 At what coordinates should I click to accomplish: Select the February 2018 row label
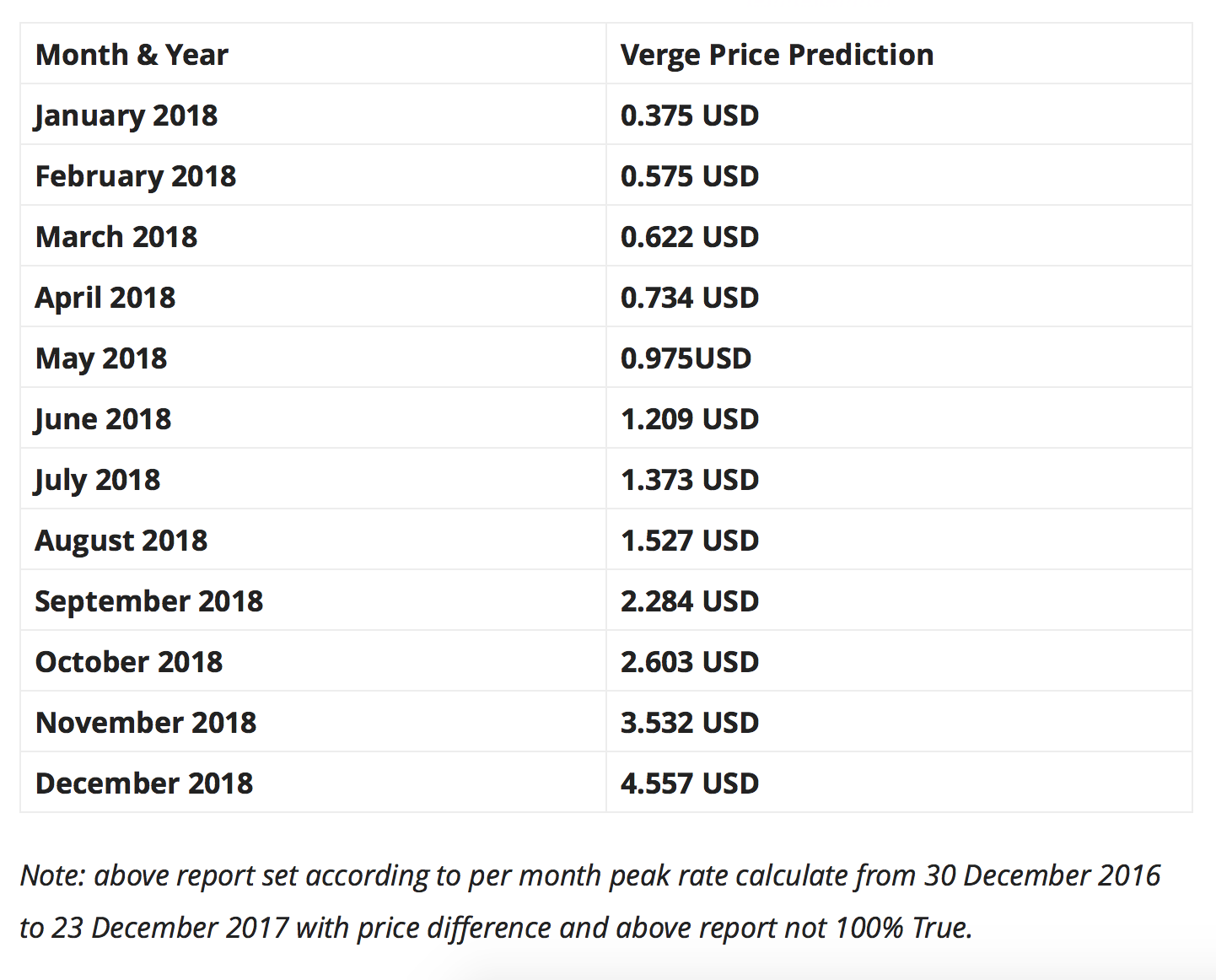pos(136,176)
